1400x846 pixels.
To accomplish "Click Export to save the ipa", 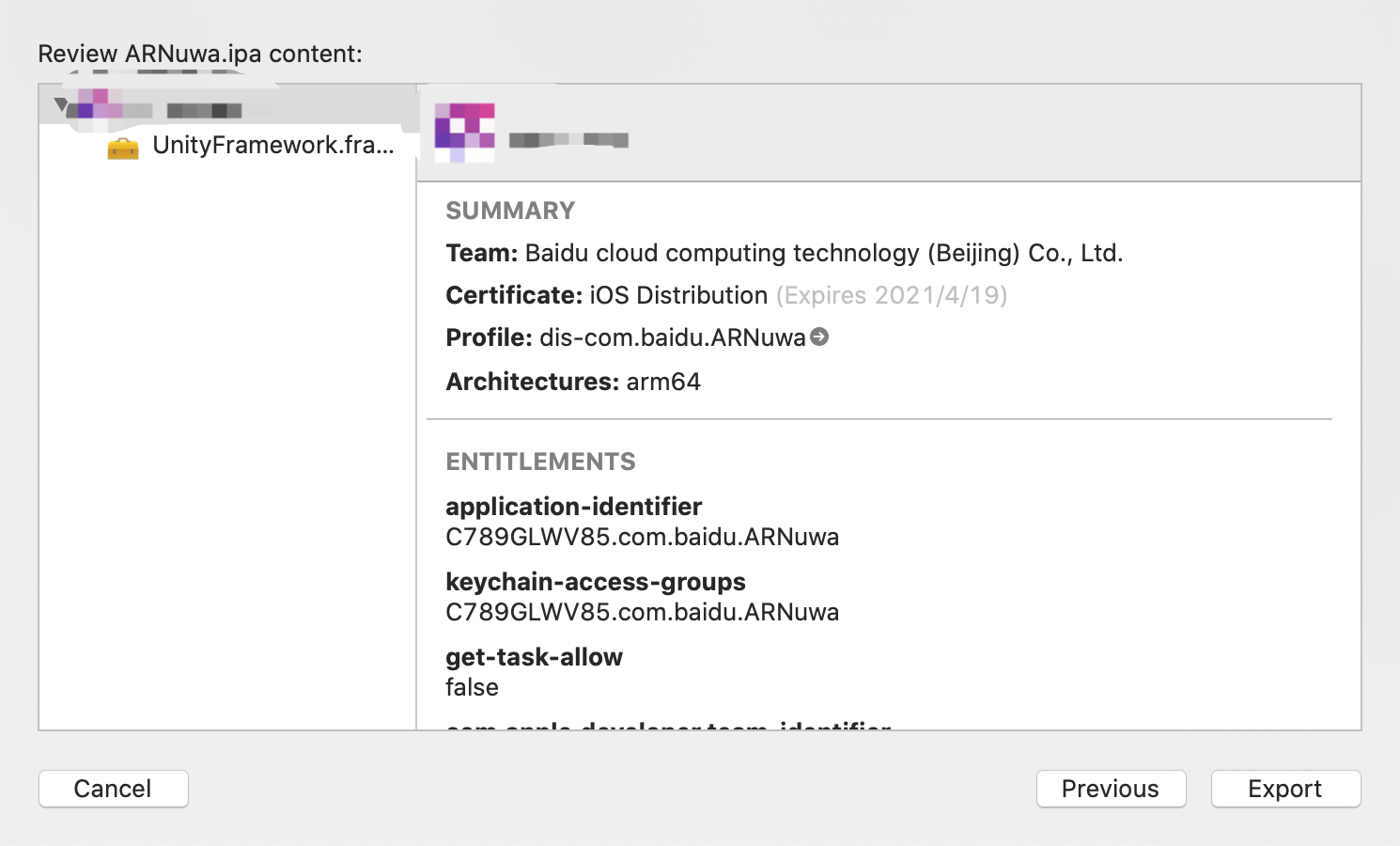I will tap(1285, 789).
